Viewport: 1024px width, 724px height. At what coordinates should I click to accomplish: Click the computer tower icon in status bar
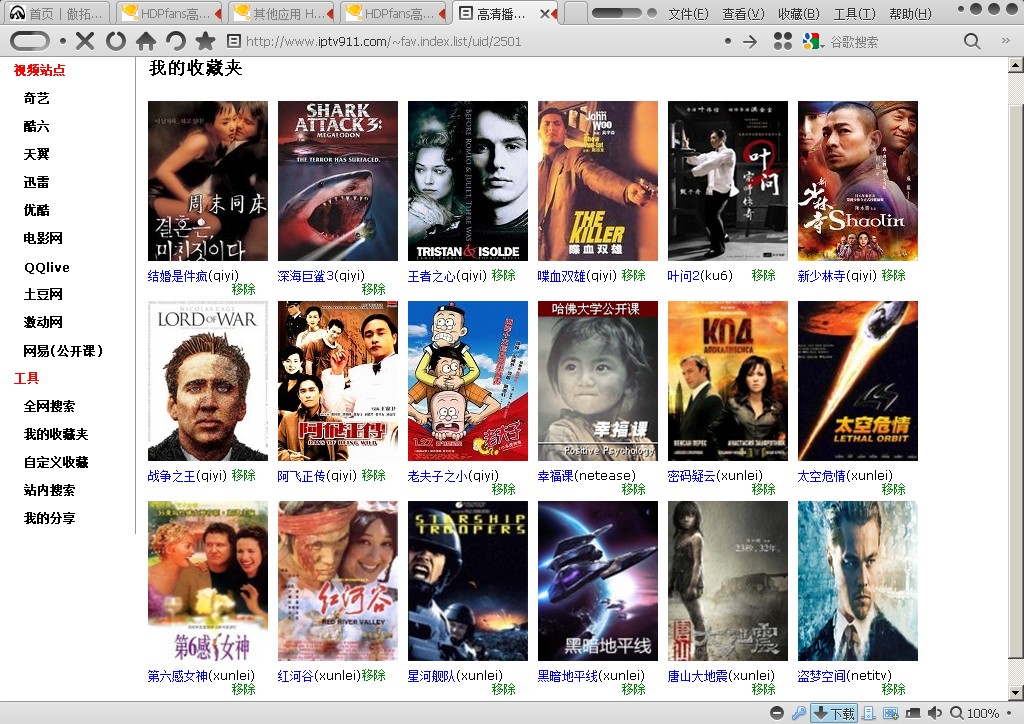tap(869, 713)
